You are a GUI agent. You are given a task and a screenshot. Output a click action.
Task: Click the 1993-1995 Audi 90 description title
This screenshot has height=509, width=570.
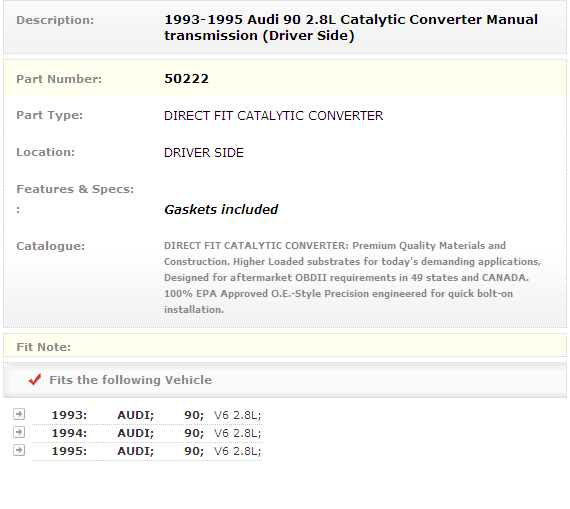[x=351, y=28]
